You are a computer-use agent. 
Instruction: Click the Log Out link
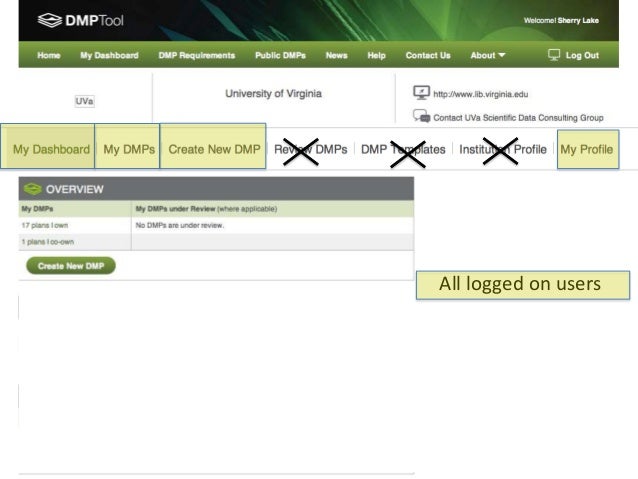click(x=582, y=55)
